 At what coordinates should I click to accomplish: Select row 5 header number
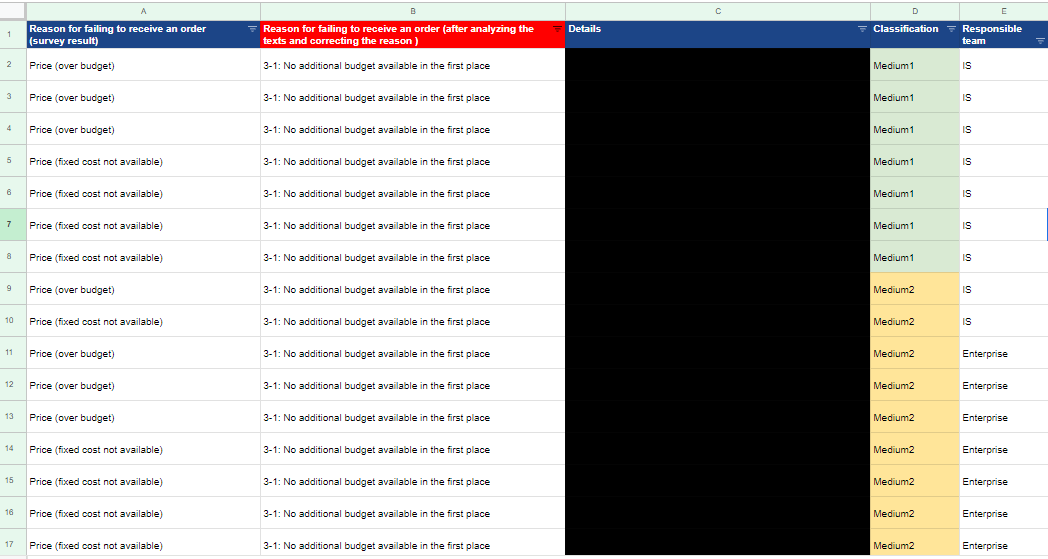point(13,161)
